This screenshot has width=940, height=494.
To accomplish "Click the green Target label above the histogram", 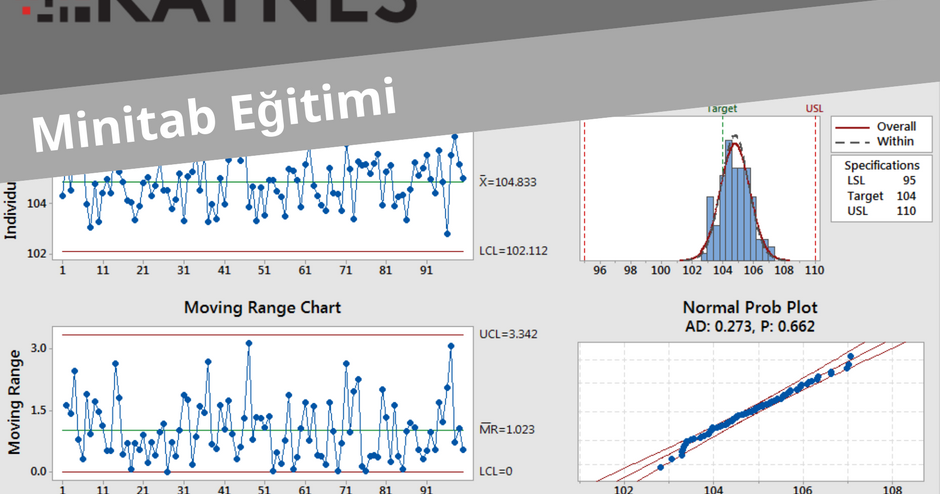I will (722, 109).
